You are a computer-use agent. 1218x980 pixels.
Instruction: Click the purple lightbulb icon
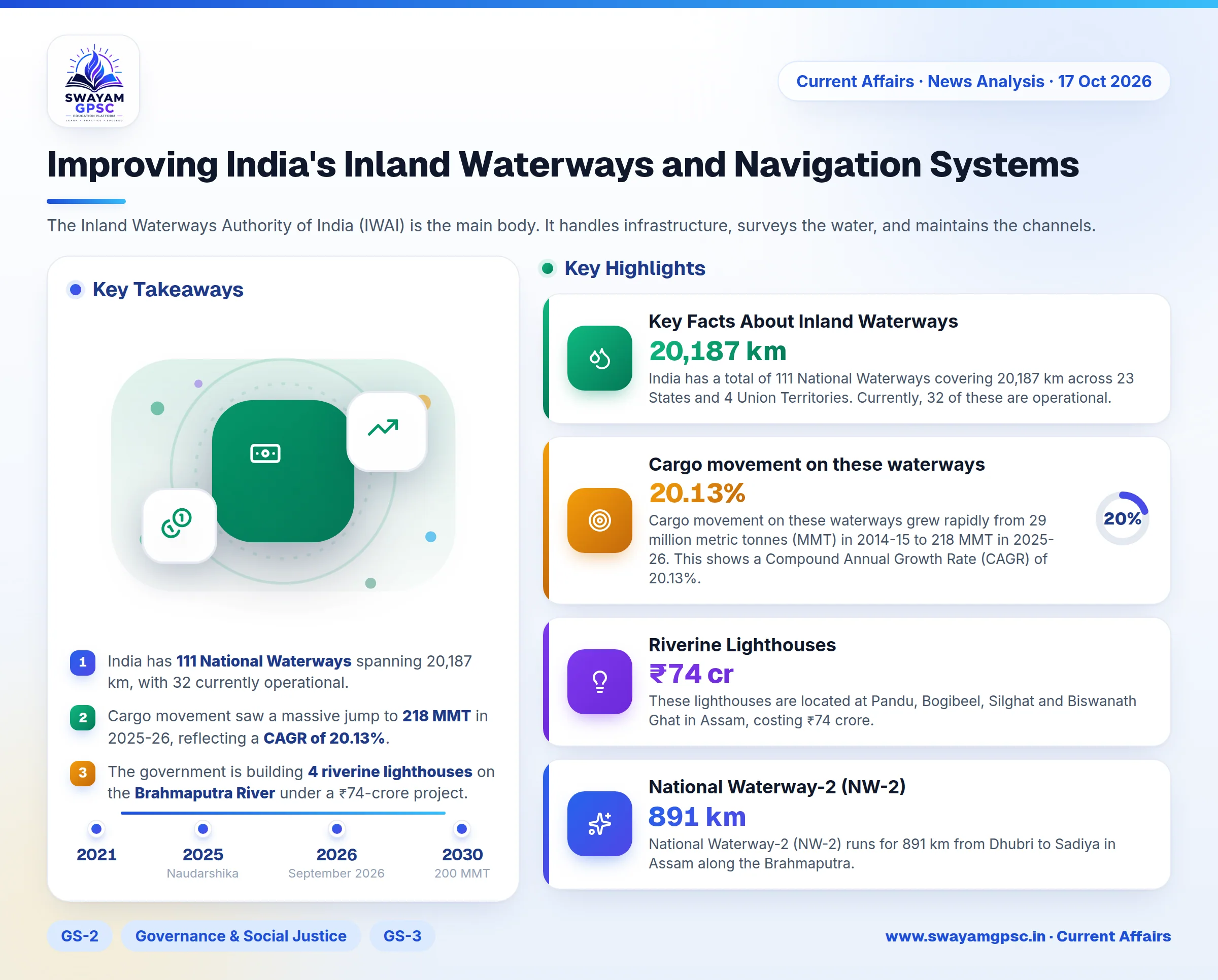pyautogui.click(x=599, y=681)
